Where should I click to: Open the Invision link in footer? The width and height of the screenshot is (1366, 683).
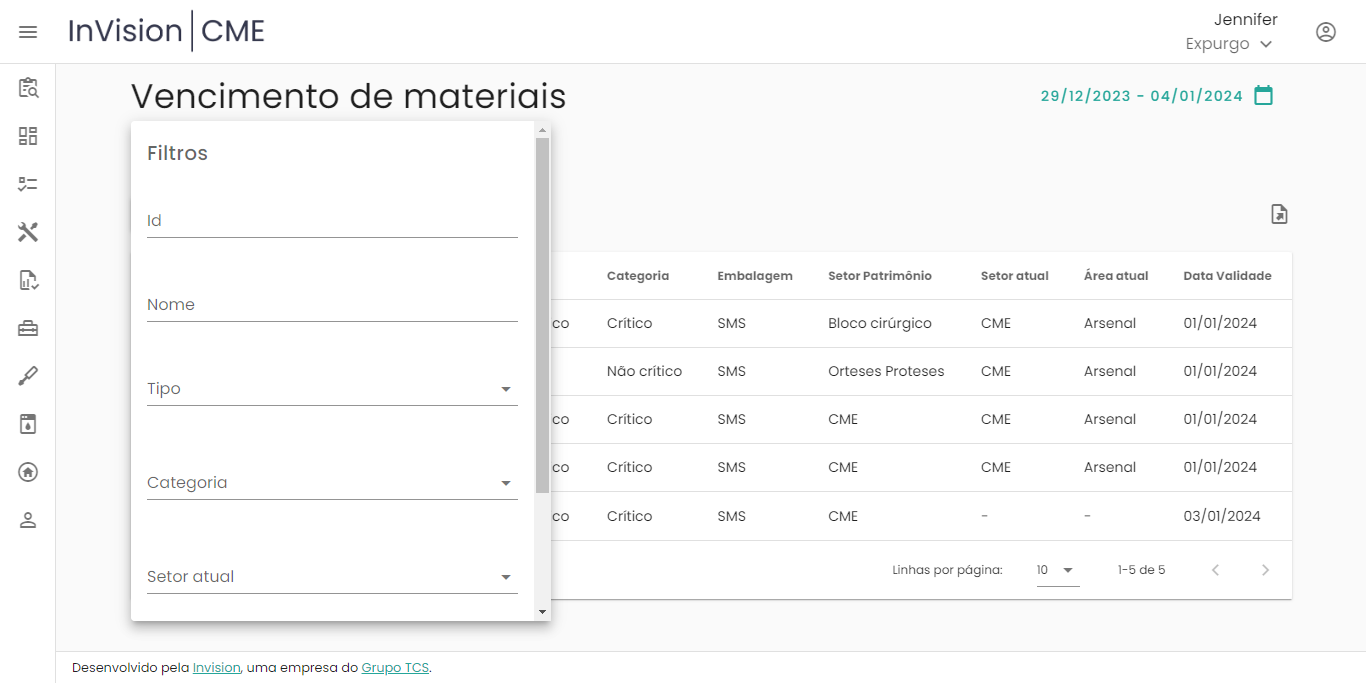[x=216, y=668]
